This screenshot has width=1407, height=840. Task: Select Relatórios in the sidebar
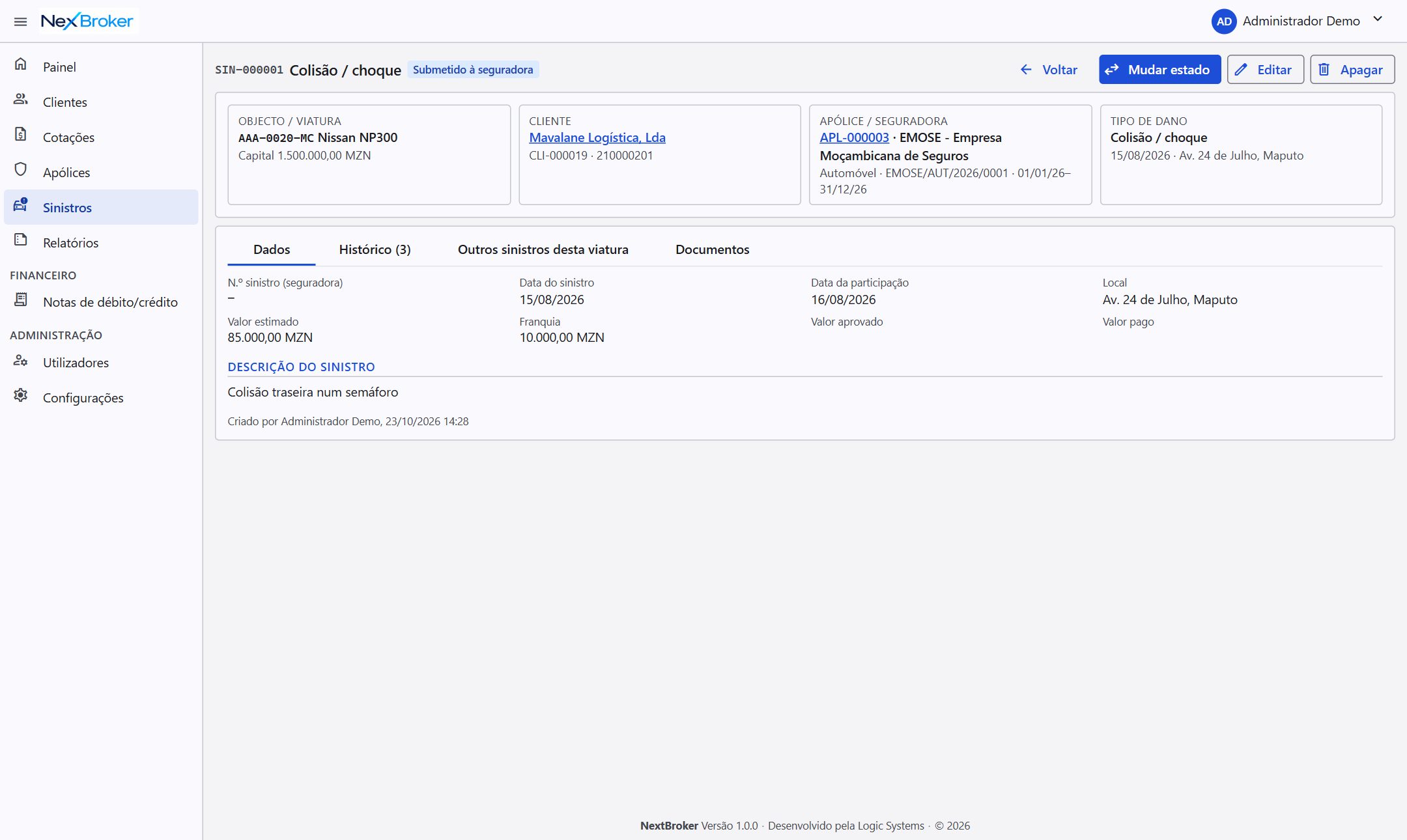101,242
